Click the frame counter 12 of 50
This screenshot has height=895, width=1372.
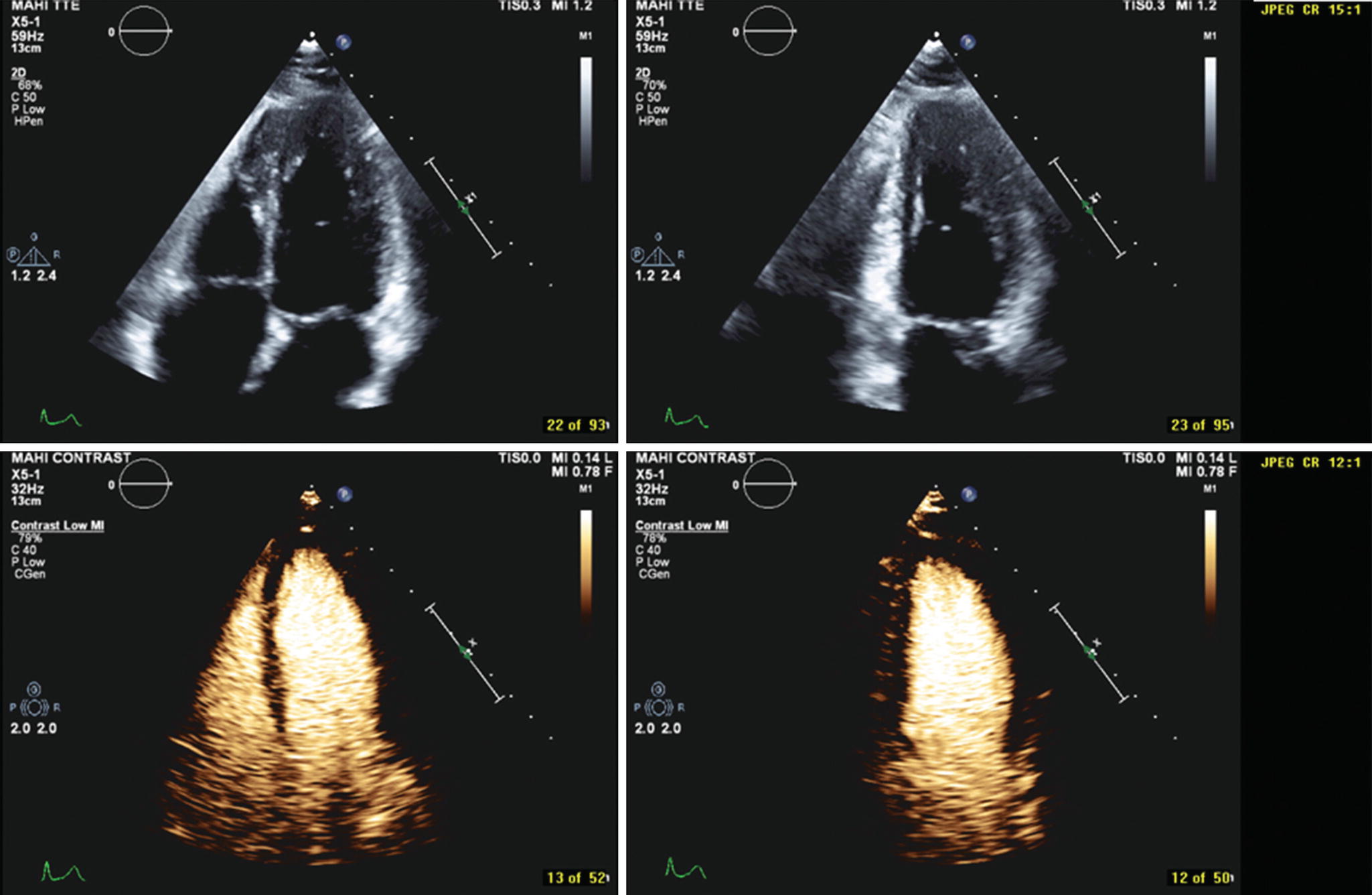pyautogui.click(x=1201, y=878)
